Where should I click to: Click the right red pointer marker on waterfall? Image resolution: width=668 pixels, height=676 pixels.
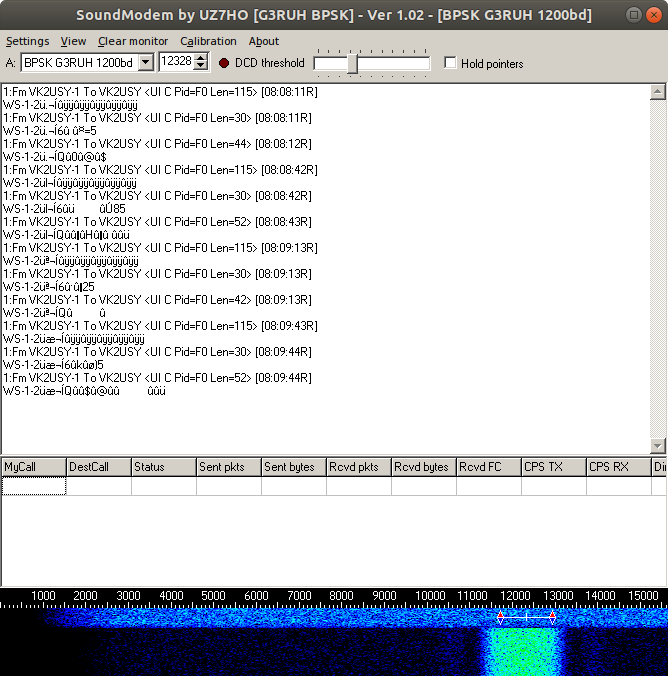pyautogui.click(x=553, y=617)
